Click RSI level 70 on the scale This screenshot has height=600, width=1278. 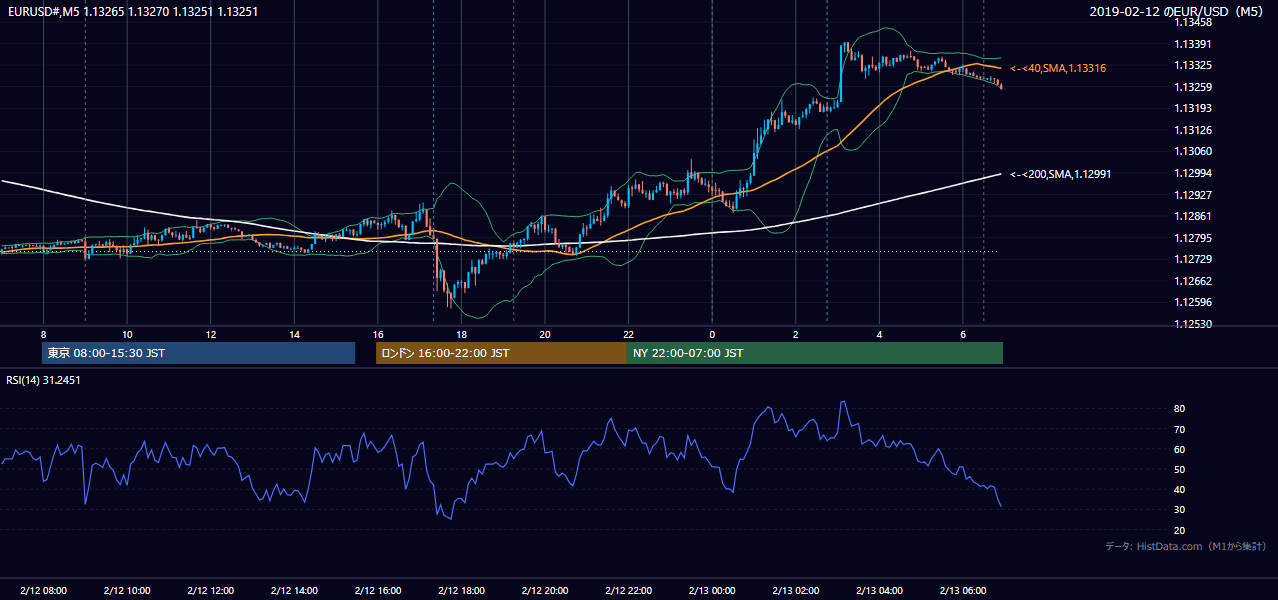(x=1179, y=429)
